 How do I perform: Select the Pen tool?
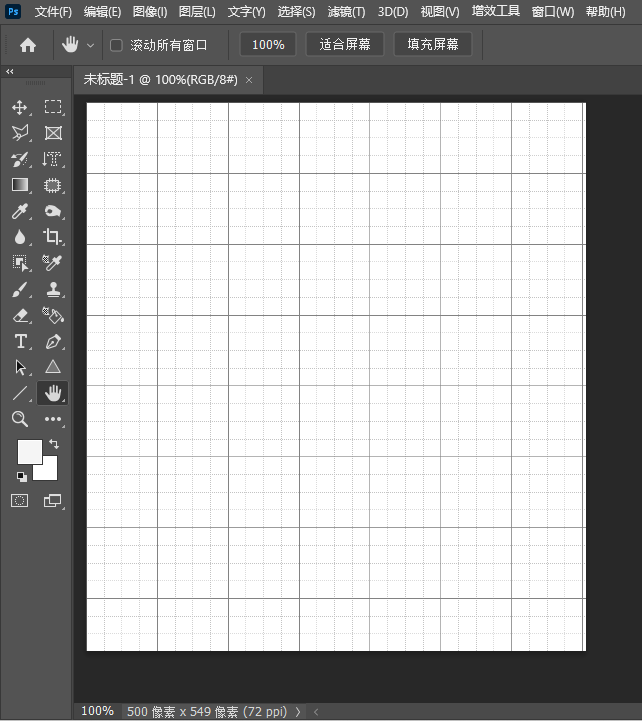coord(53,342)
